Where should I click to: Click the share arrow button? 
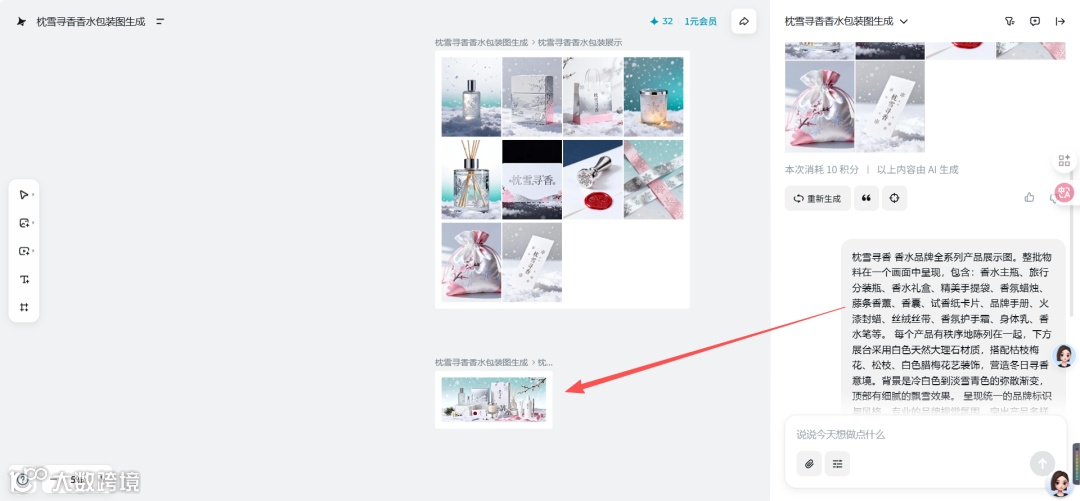[x=744, y=21]
